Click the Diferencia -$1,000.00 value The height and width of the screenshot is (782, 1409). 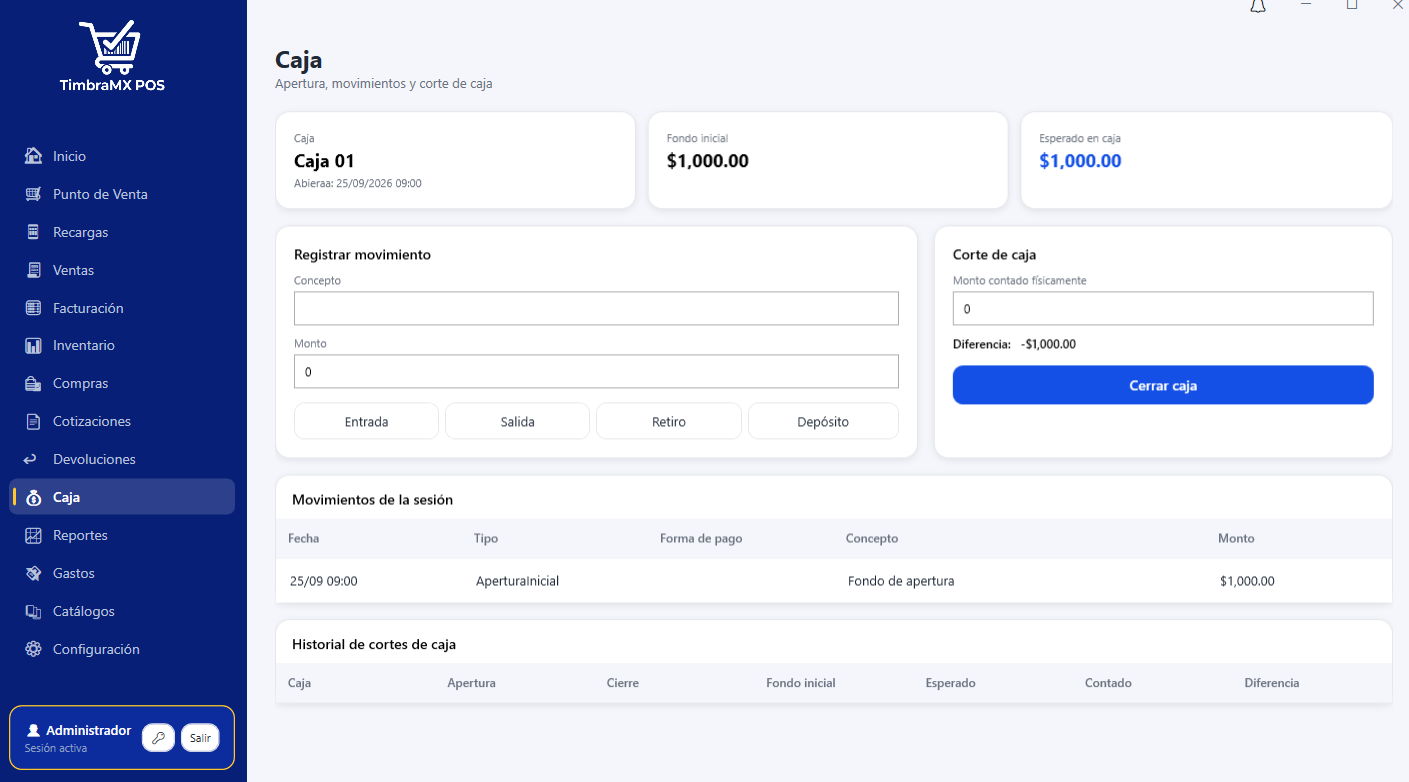[x=1048, y=344]
